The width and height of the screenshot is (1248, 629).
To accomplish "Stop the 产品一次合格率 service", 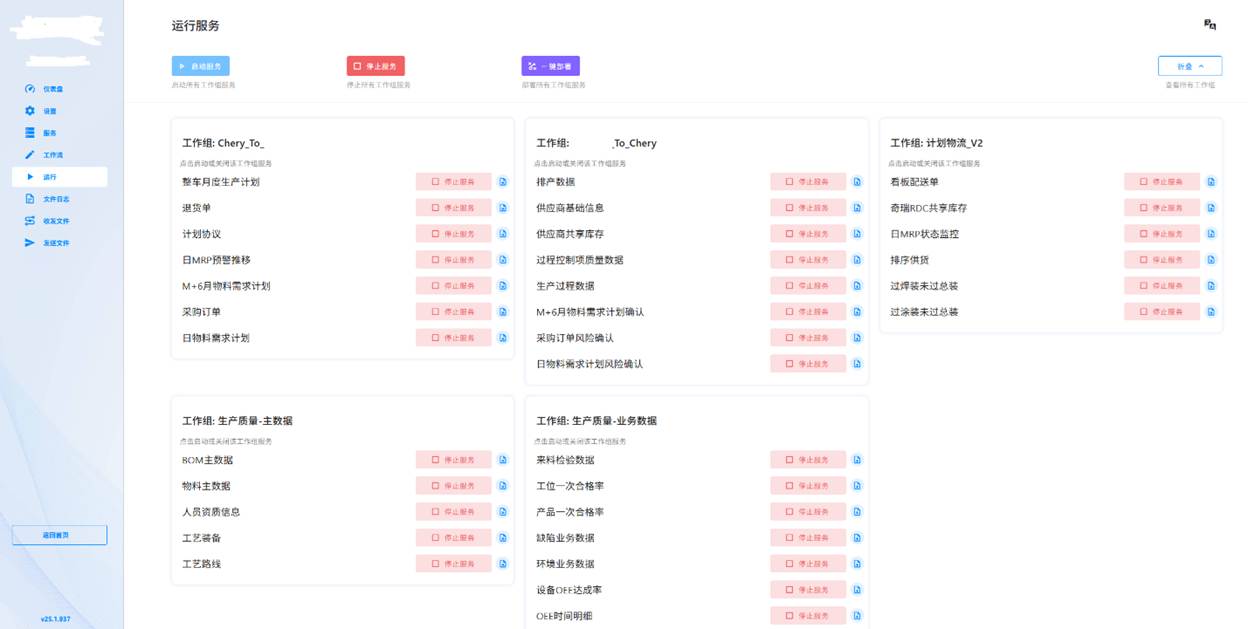I will pos(808,512).
